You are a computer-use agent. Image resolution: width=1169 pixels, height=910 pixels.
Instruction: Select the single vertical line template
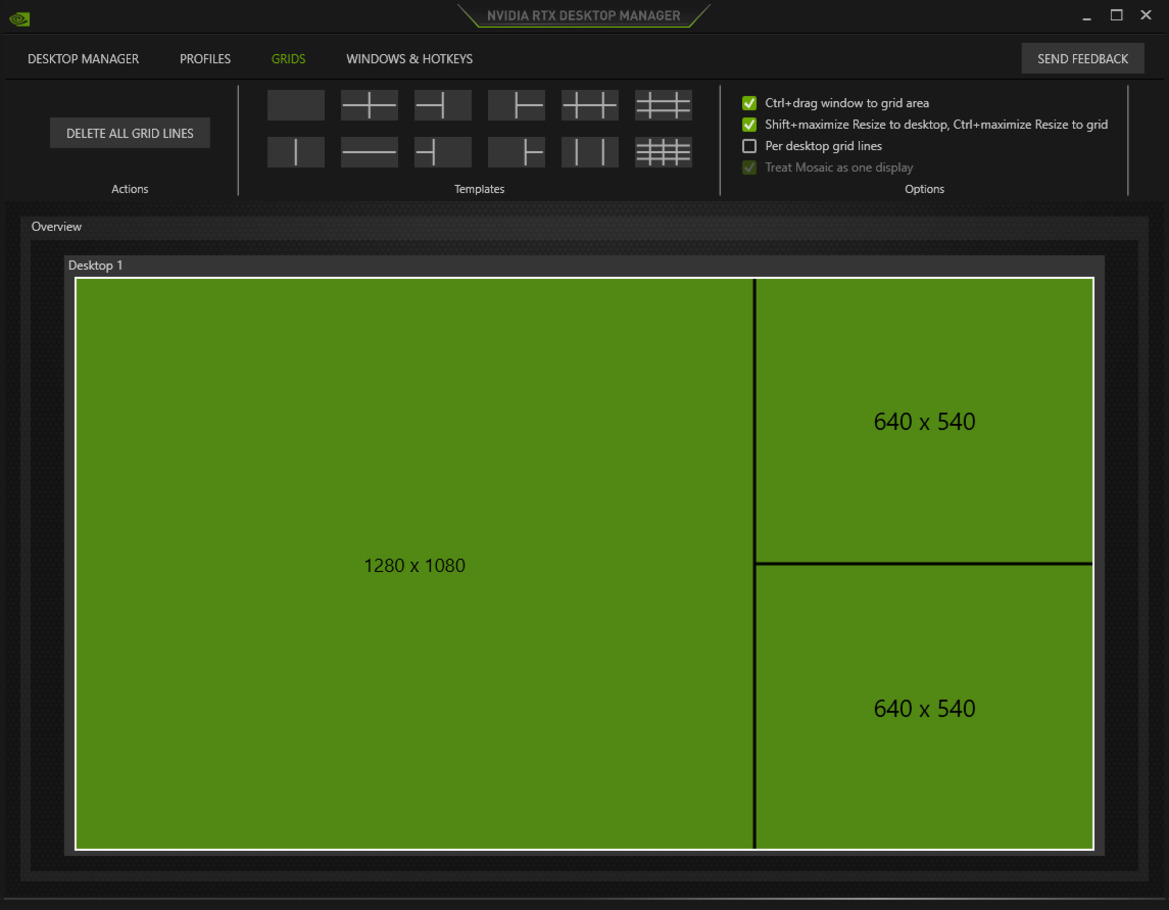(x=296, y=152)
